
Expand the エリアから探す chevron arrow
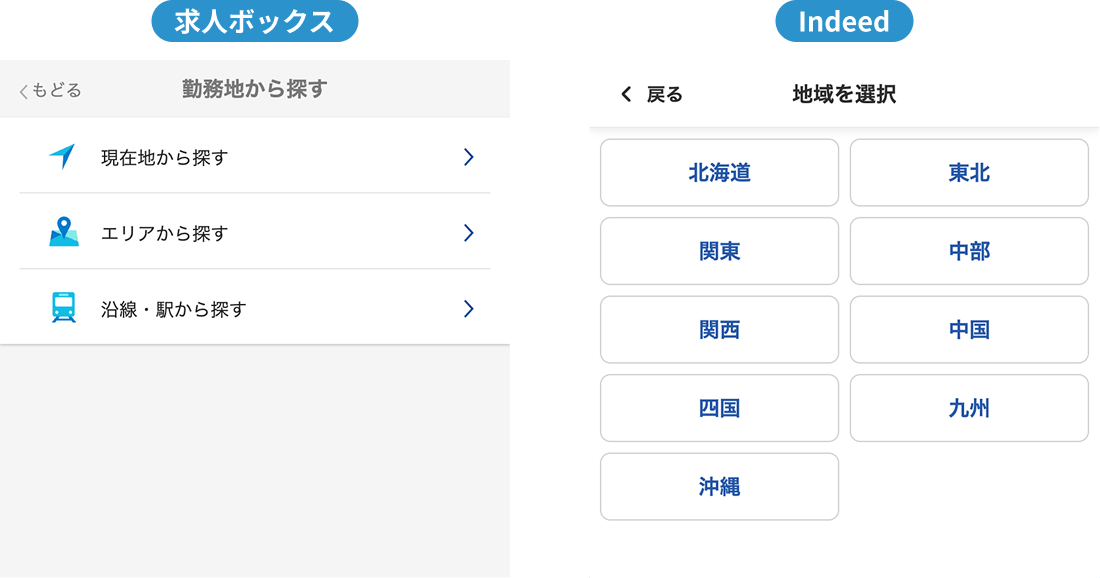[x=468, y=233]
